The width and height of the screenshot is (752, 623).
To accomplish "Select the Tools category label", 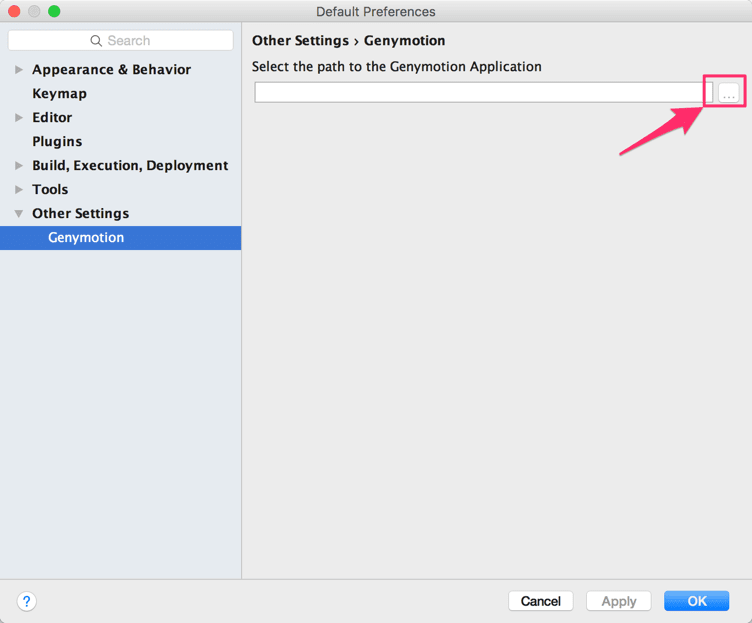I will click(x=50, y=189).
